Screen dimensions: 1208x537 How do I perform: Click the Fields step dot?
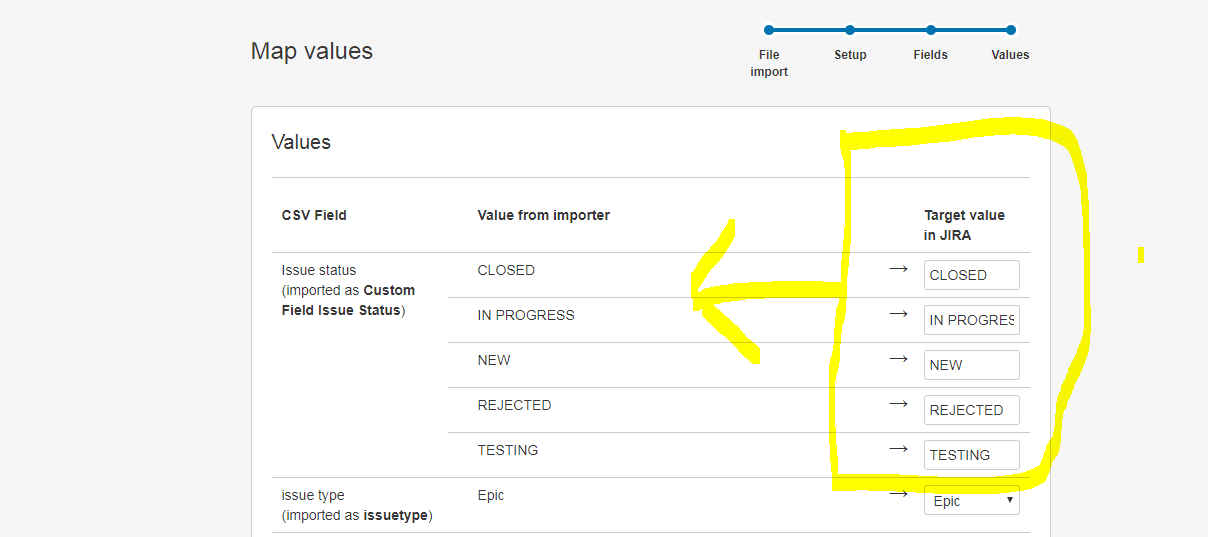931,30
